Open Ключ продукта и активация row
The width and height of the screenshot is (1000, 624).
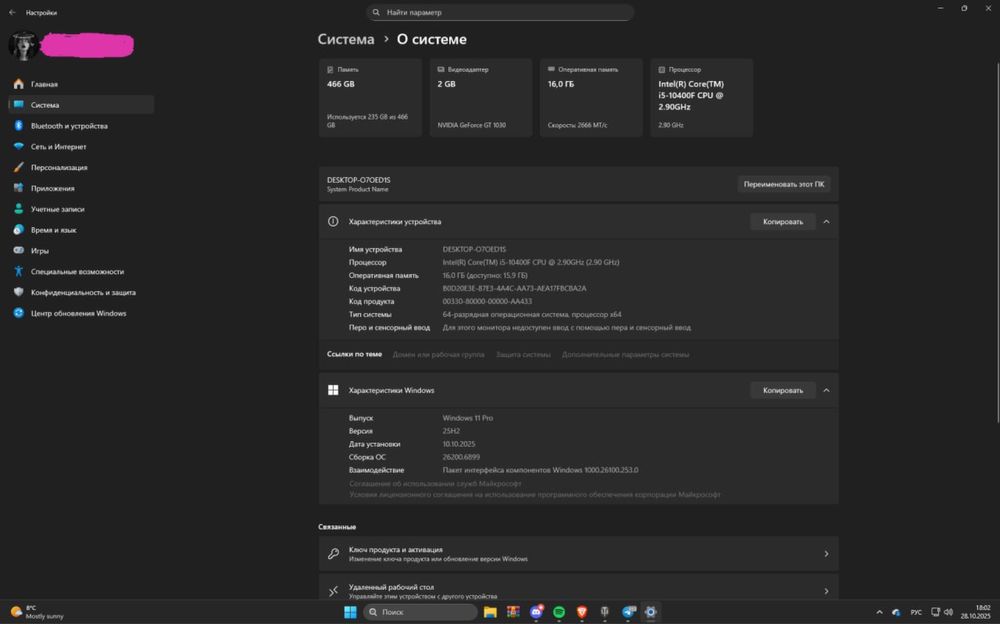[x=578, y=554]
